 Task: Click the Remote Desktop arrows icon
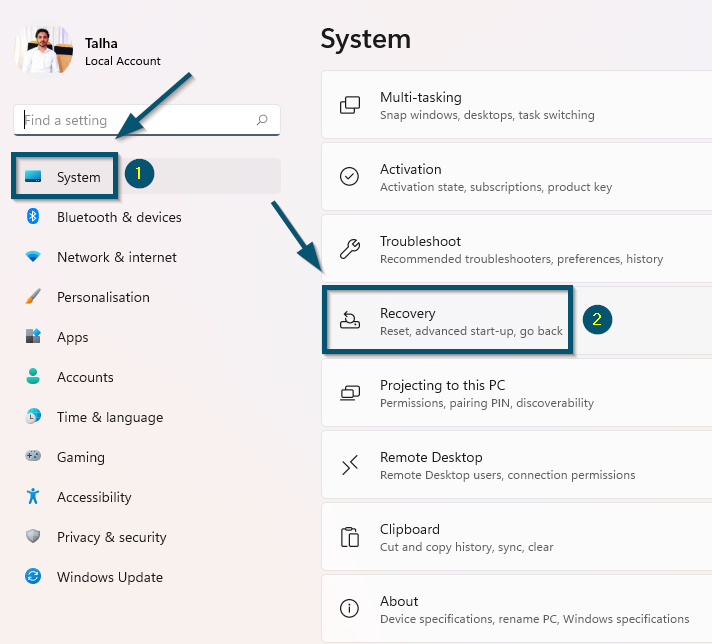[350, 465]
